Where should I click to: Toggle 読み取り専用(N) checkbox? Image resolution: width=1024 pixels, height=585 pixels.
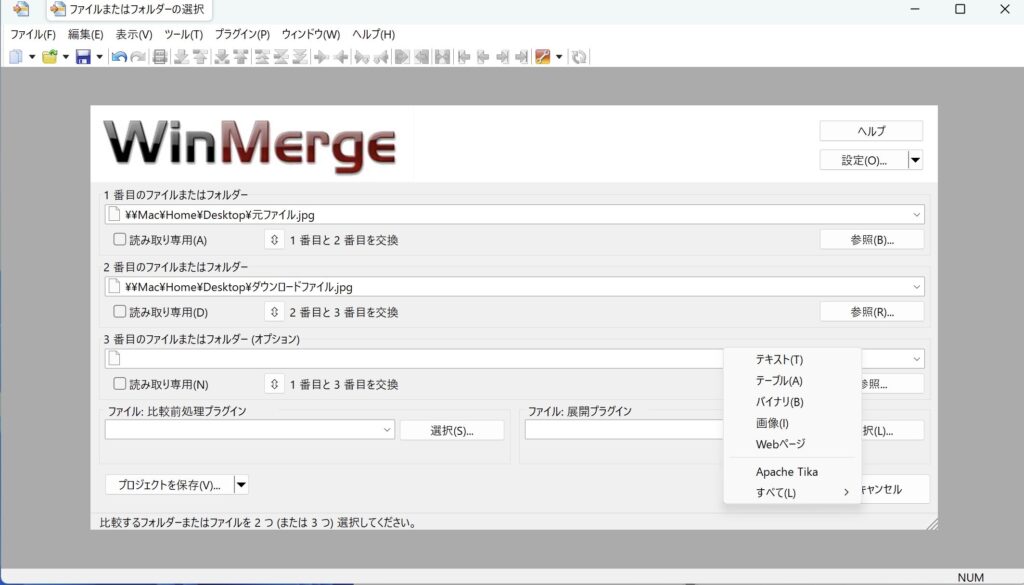tap(120, 384)
